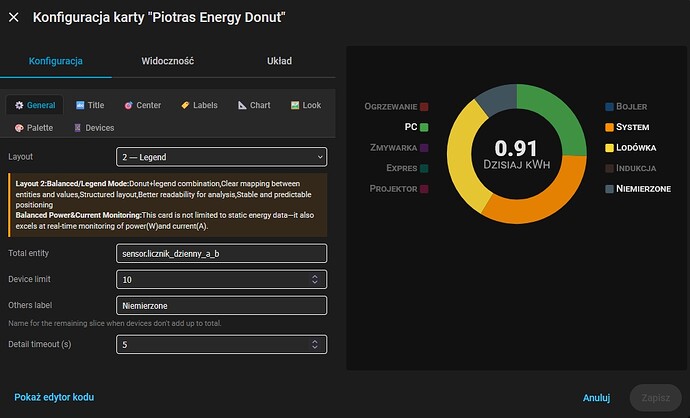Toggle the Zmywarka legend swatch
Viewport: 690px width, 418px height.
coord(424,148)
